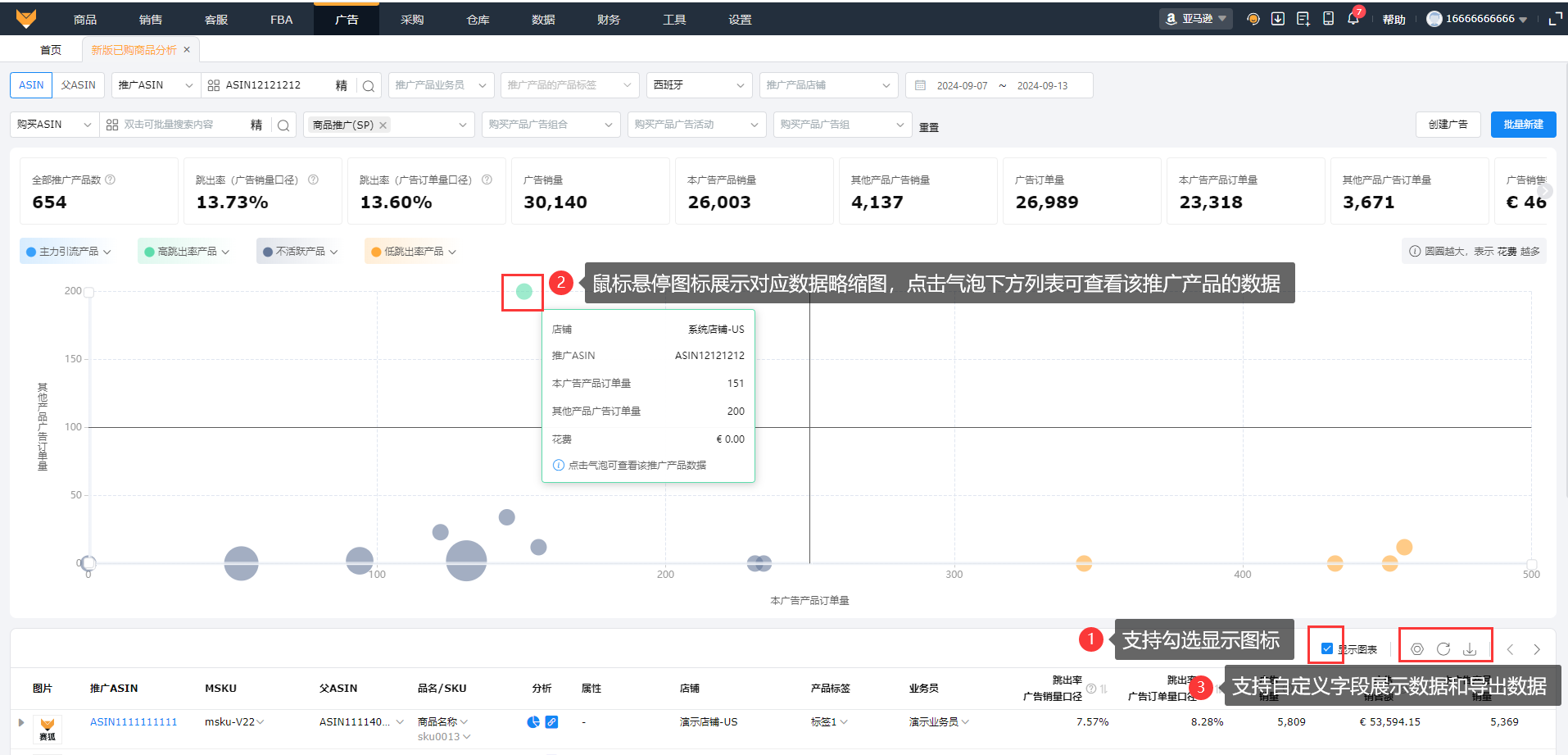Toggle the 高跳出率产品 legend filter
Image resolution: width=1568 pixels, height=755 pixels.
187,252
